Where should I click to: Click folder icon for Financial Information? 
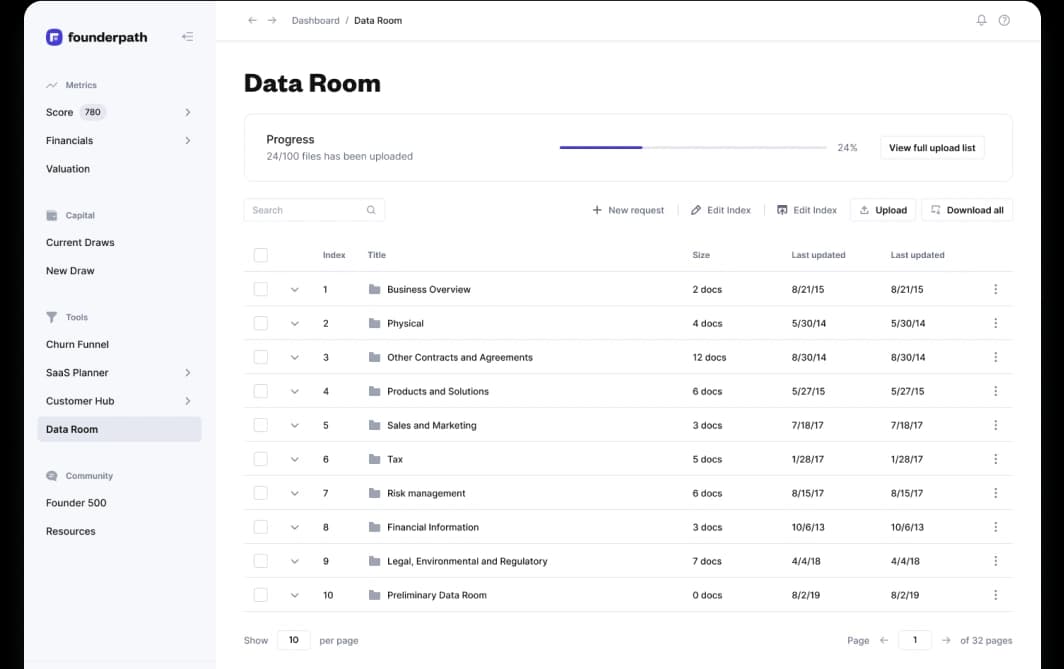tap(375, 527)
